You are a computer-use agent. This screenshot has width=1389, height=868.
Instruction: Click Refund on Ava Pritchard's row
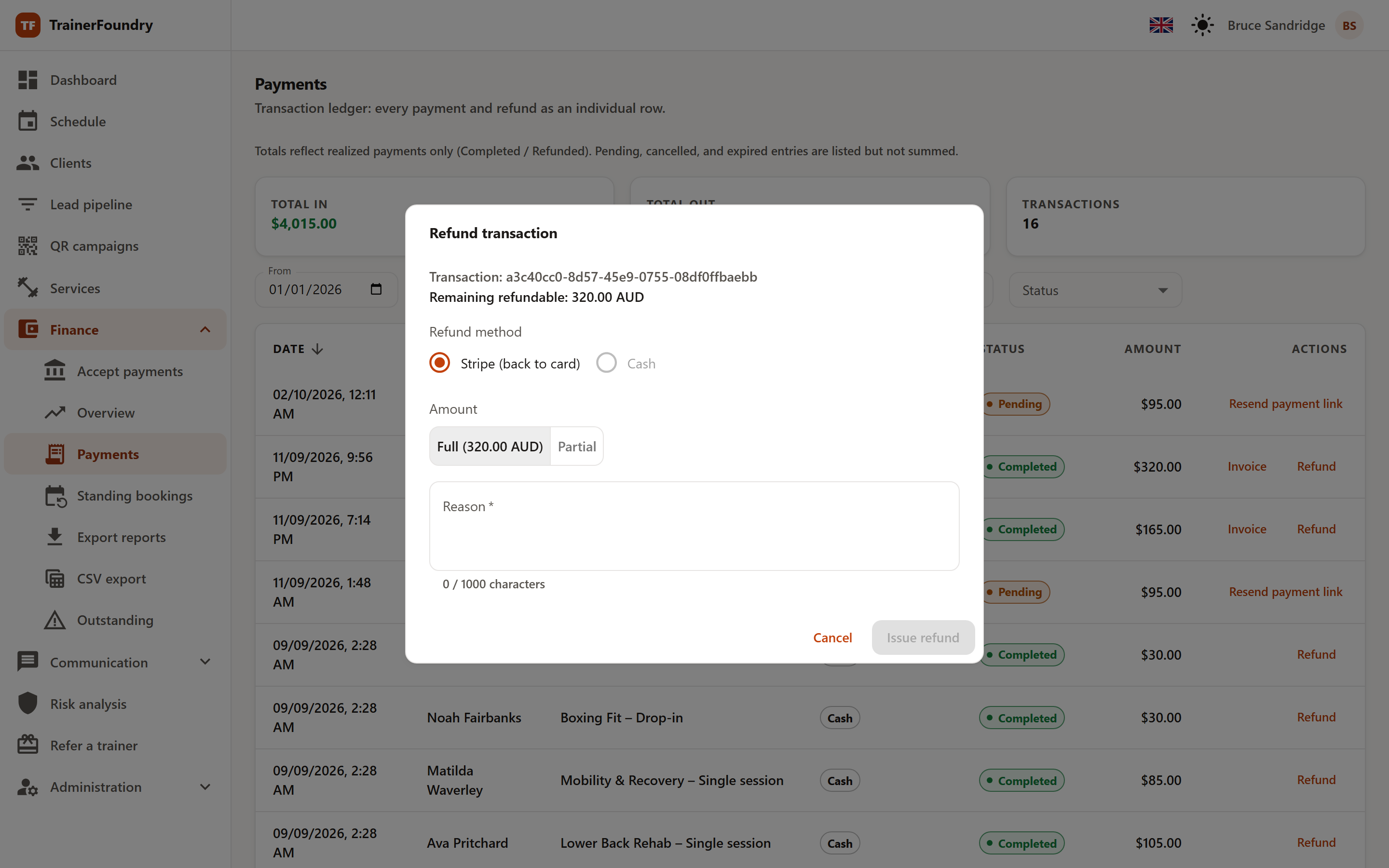tap(1316, 842)
